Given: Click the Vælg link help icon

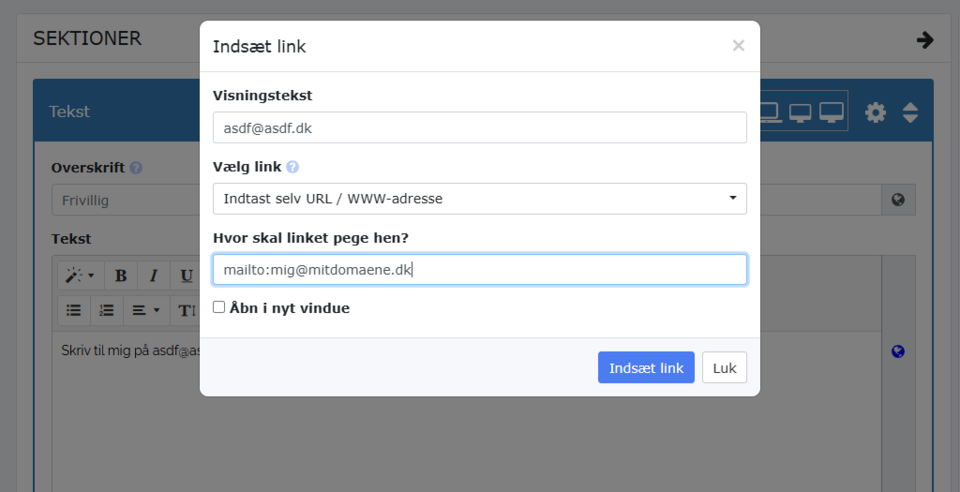Looking at the screenshot, I should pos(293,167).
